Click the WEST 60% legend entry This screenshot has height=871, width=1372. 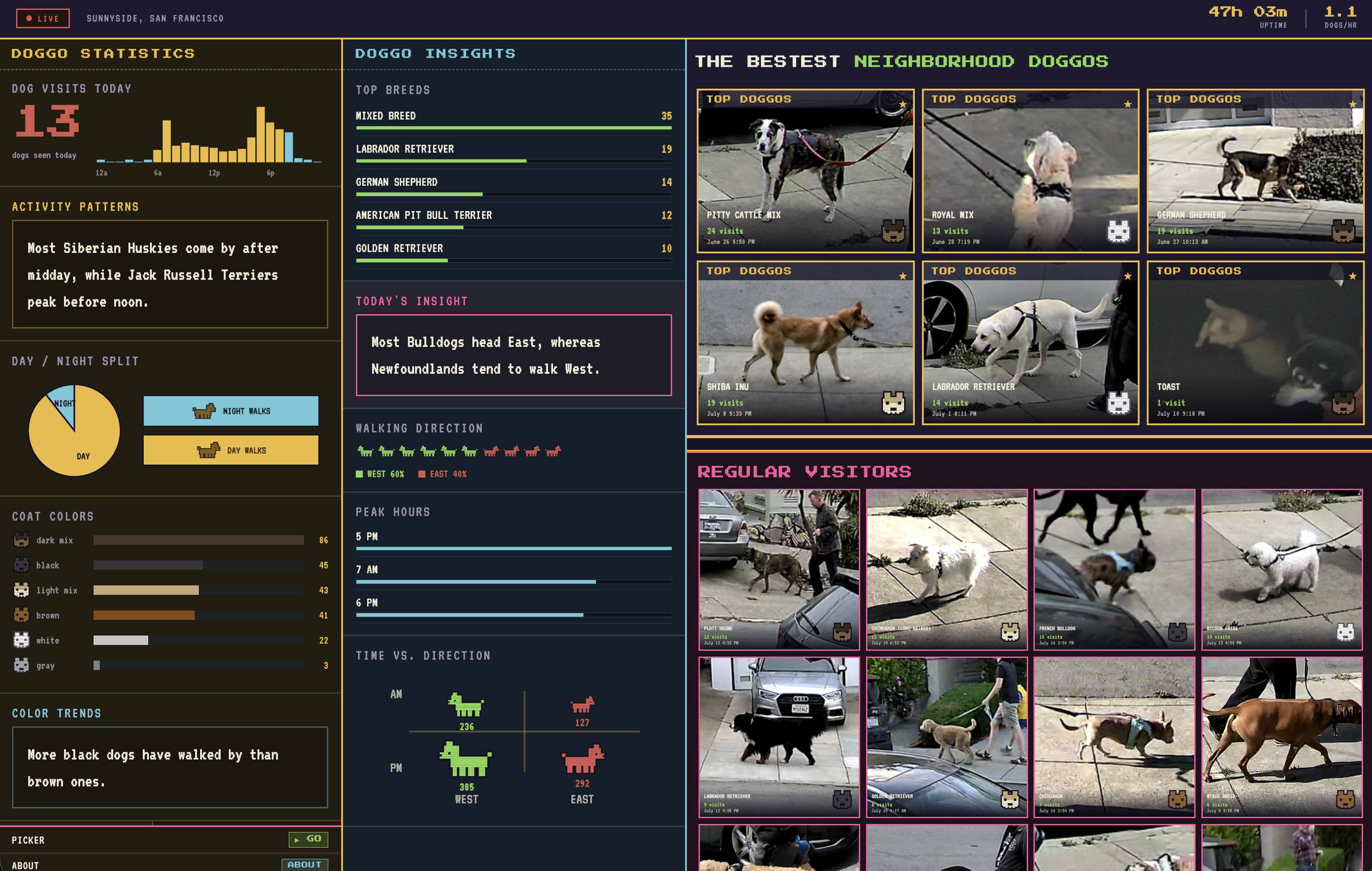[380, 474]
